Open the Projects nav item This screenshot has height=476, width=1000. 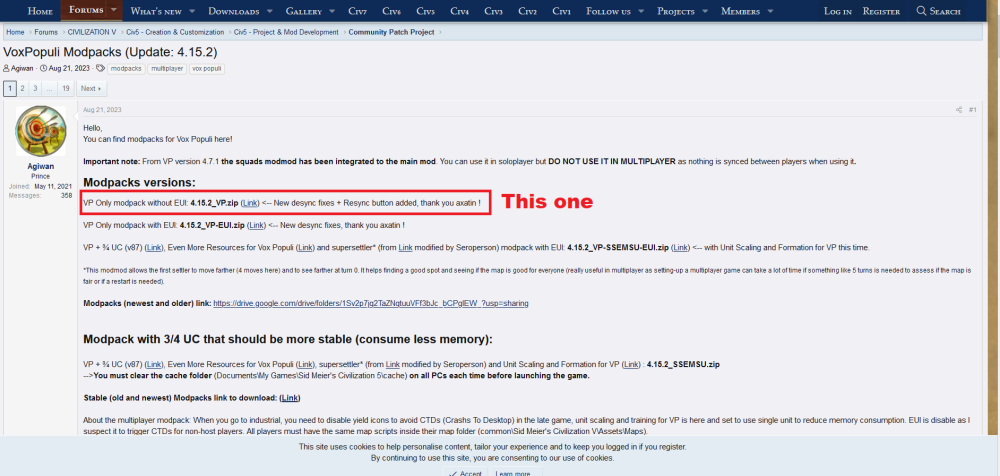676,11
